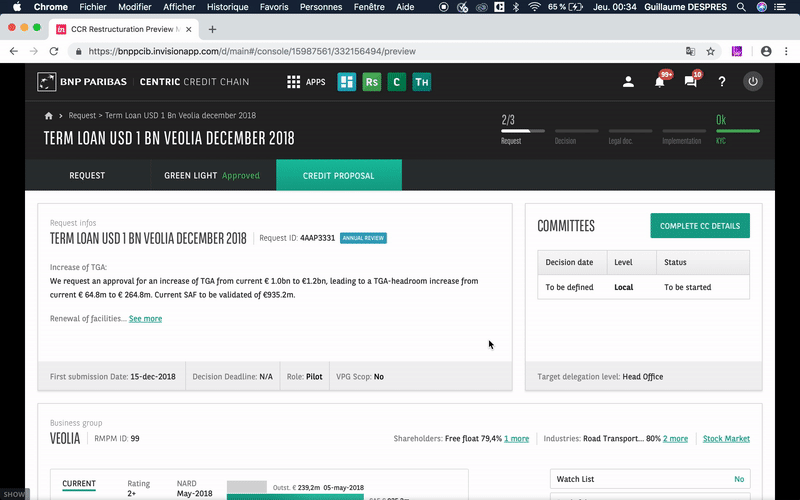Click the Request breadcrumb link

(82, 115)
